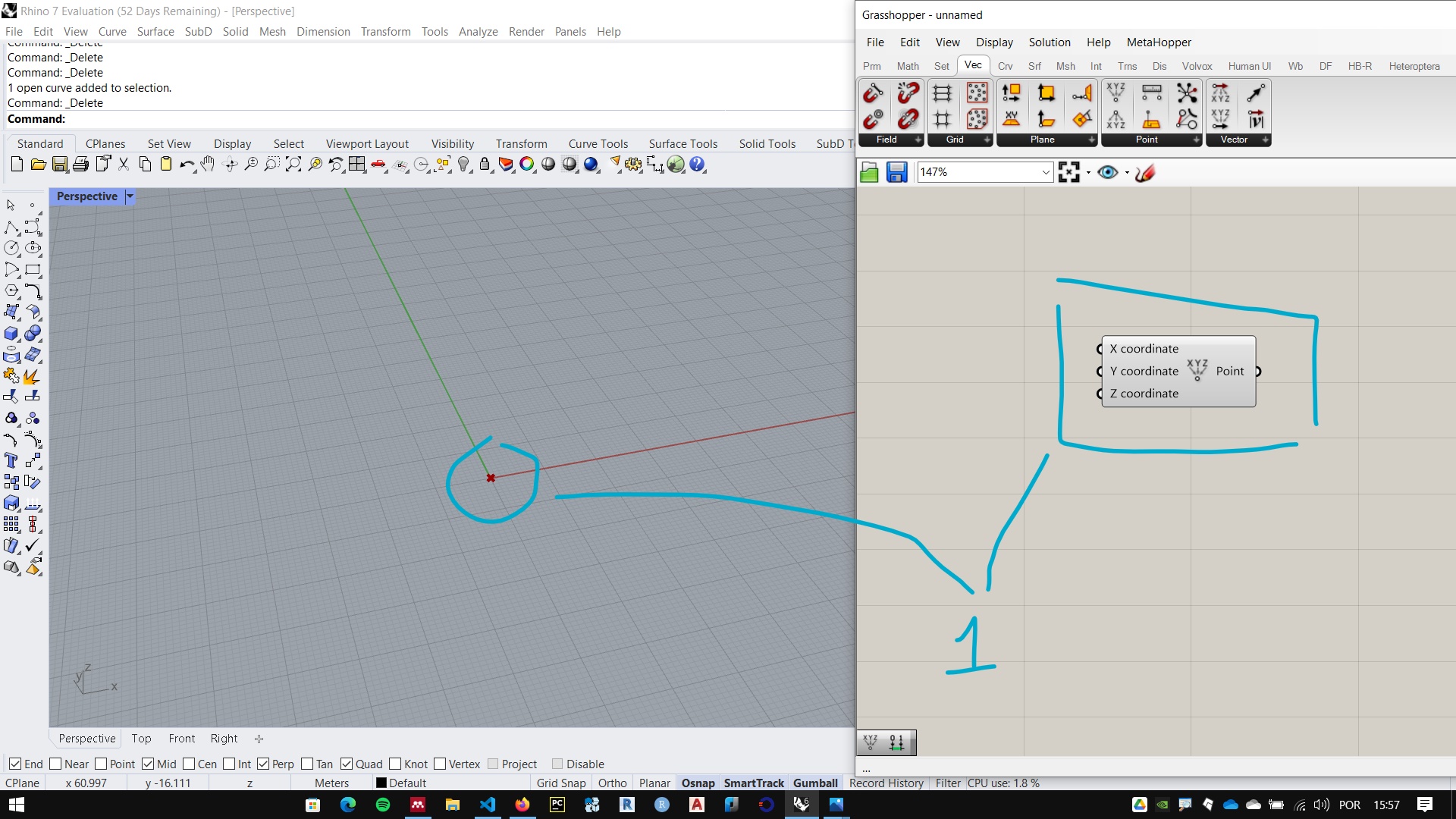The image size is (1456, 819).
Task: Click the Rhino New file icon
Action: (17, 165)
